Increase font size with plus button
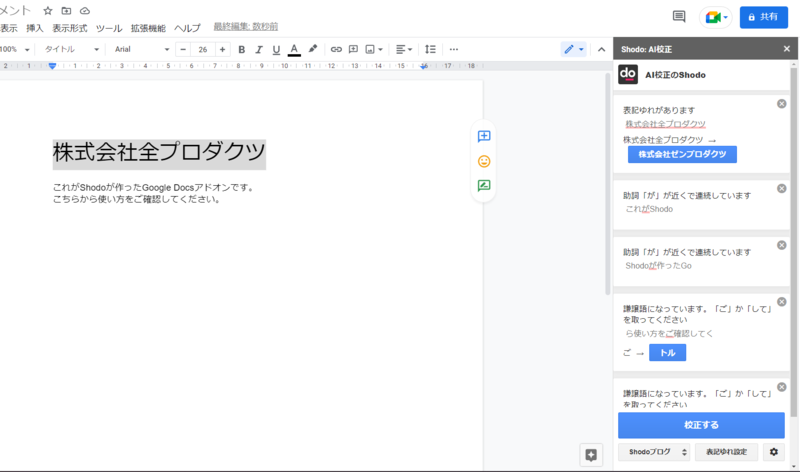800x472 pixels. [x=222, y=49]
